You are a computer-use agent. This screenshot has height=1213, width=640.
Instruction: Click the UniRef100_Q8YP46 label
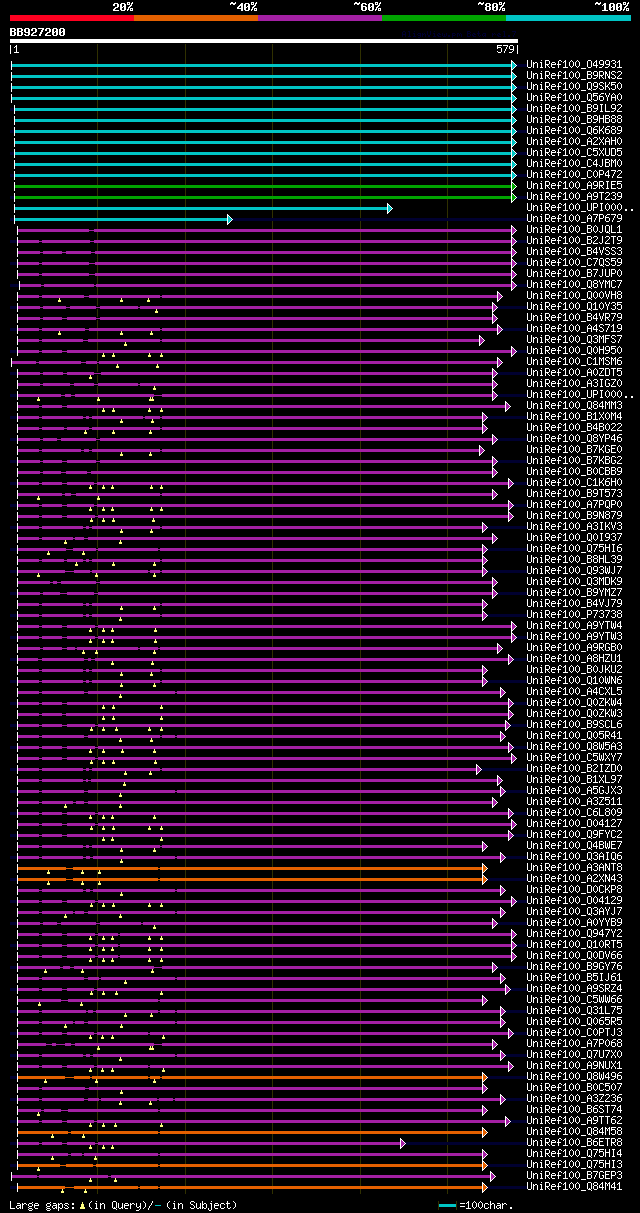[x=574, y=438]
